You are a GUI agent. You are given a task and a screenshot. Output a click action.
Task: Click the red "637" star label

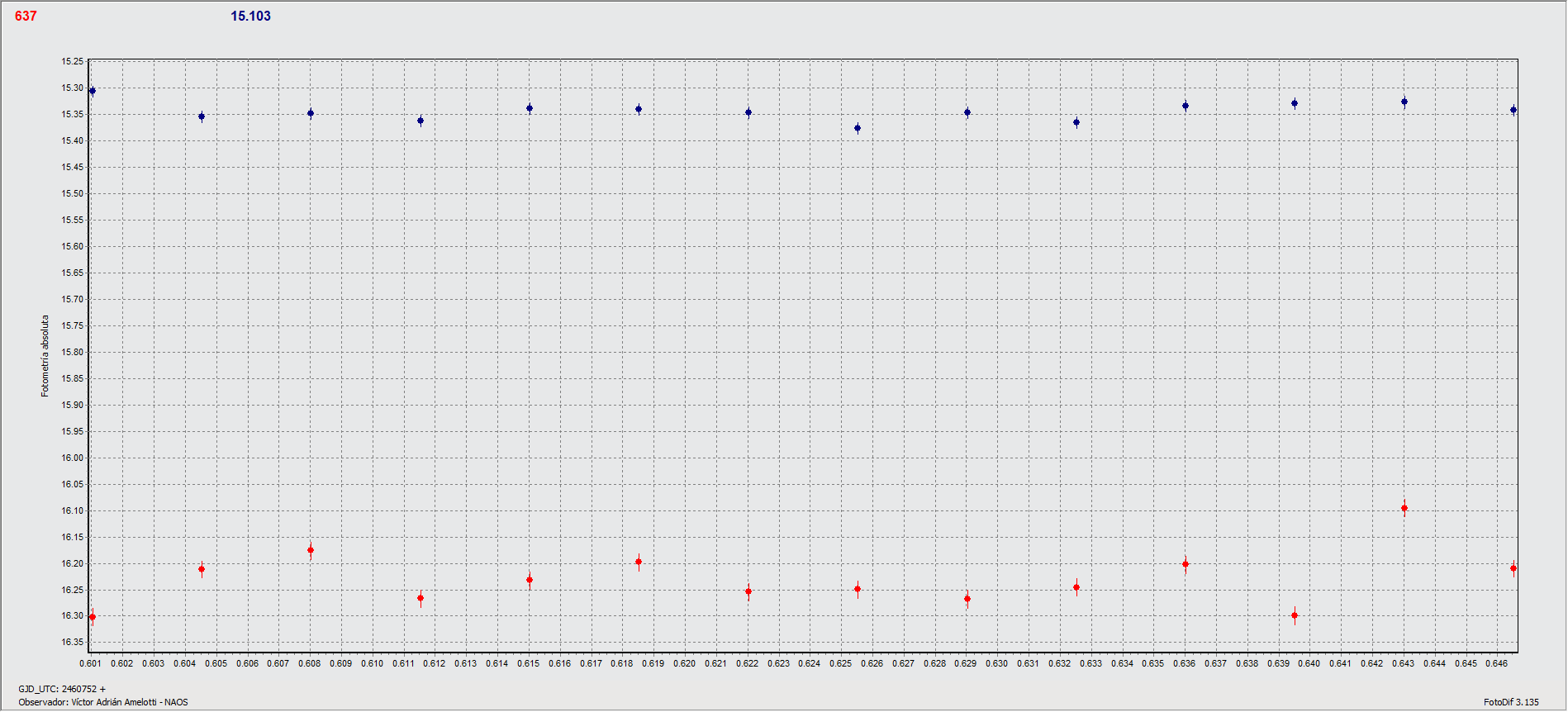coord(26,16)
